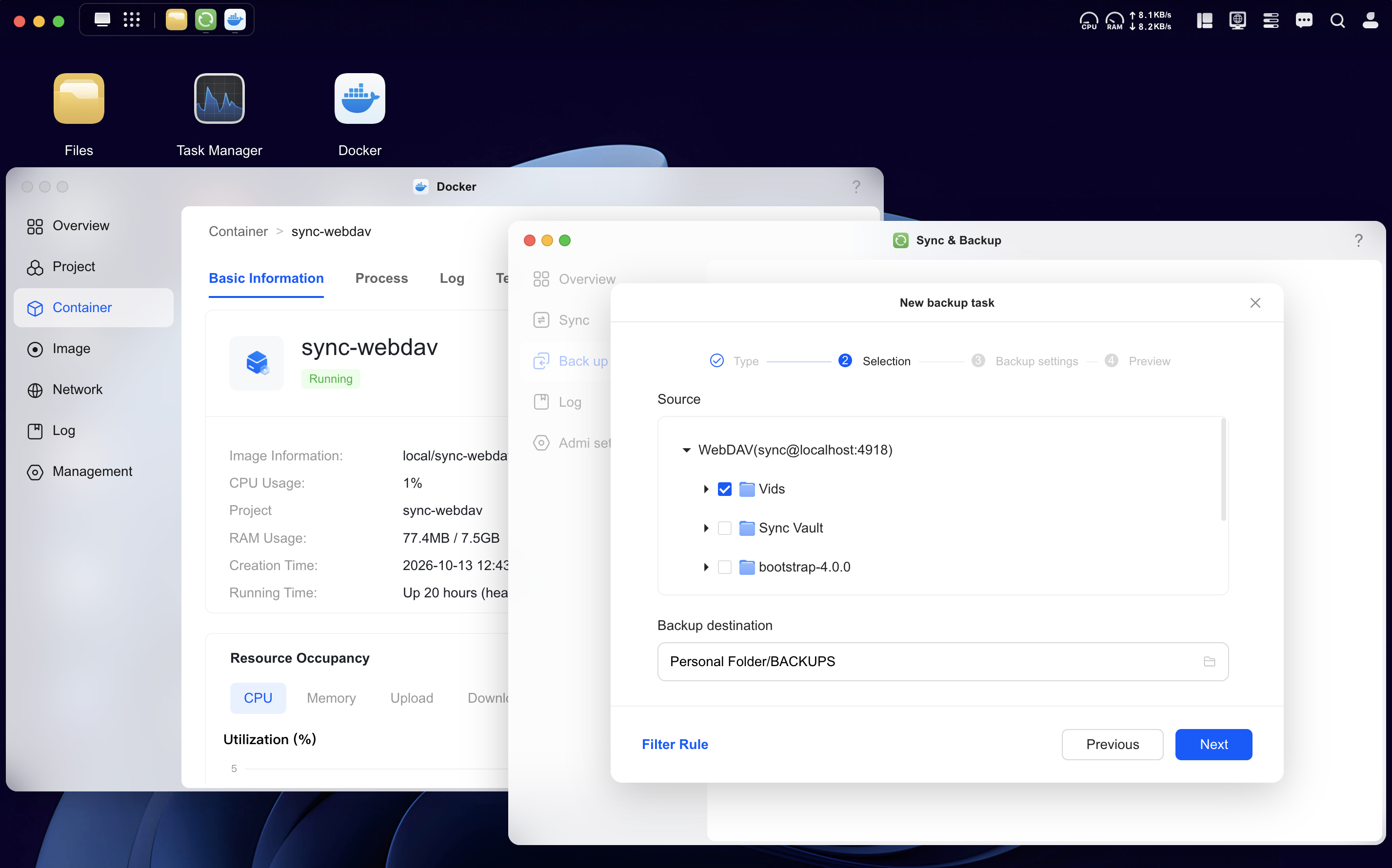Click the Sync & Backup help question mark

[x=1358, y=240]
